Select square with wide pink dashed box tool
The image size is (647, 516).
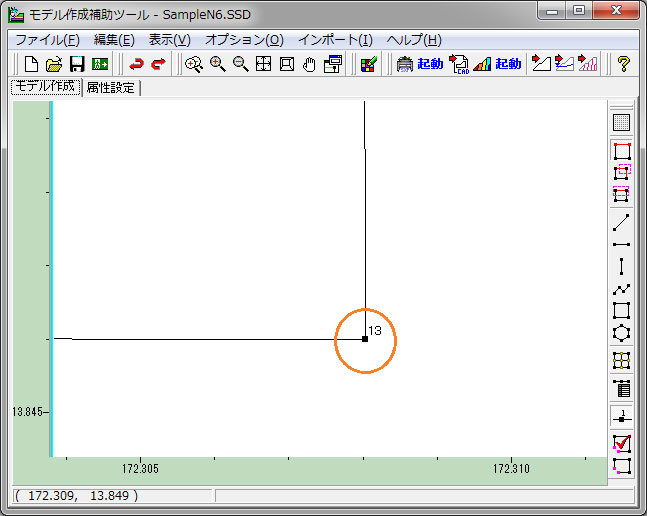(621, 194)
